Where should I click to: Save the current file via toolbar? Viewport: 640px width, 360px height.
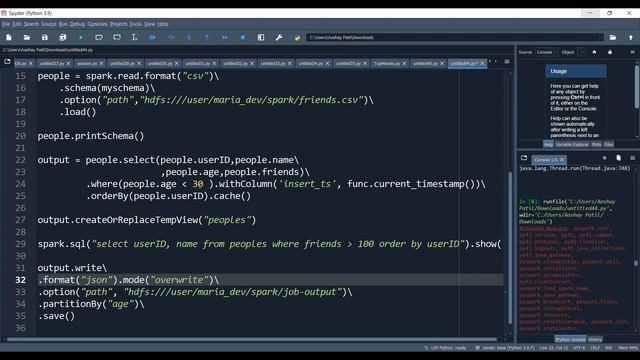coord(44,37)
